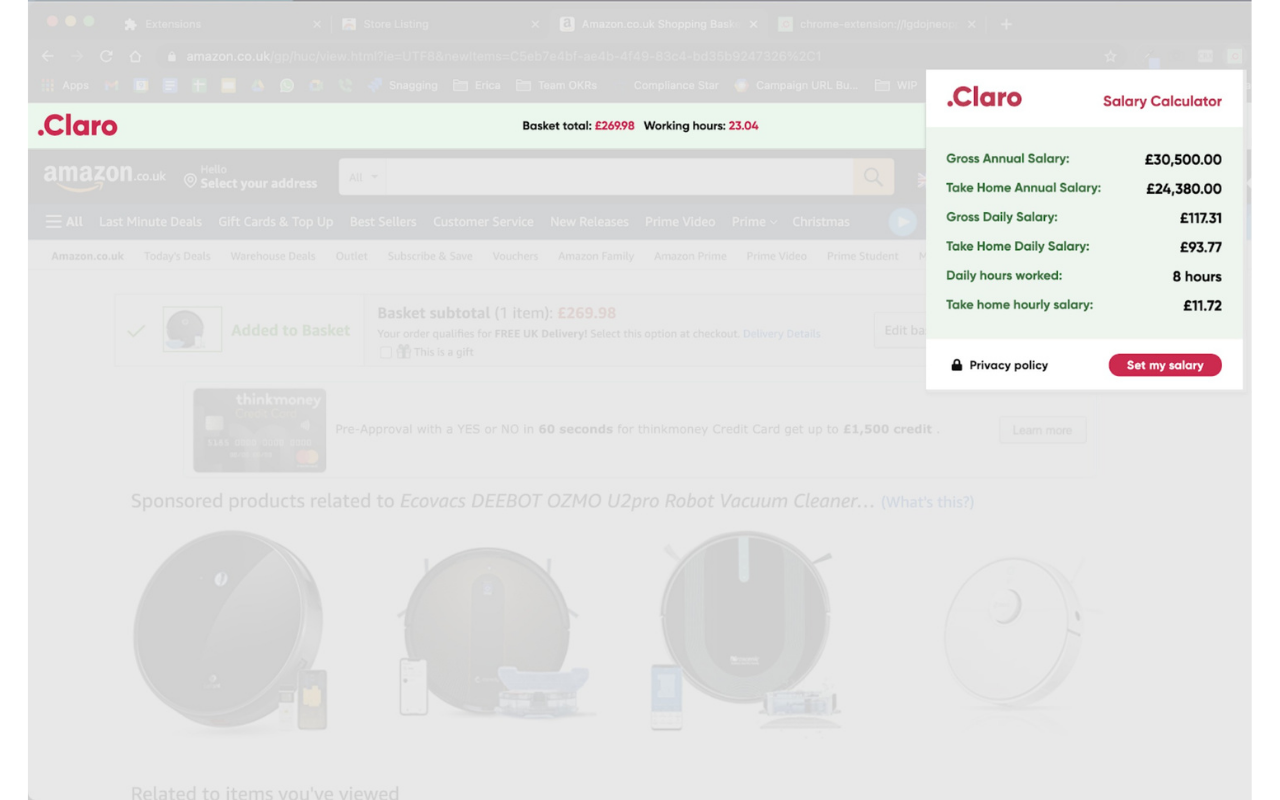Open Gift Cards & Top Up
The width and height of the screenshot is (1280, 800).
tap(276, 222)
